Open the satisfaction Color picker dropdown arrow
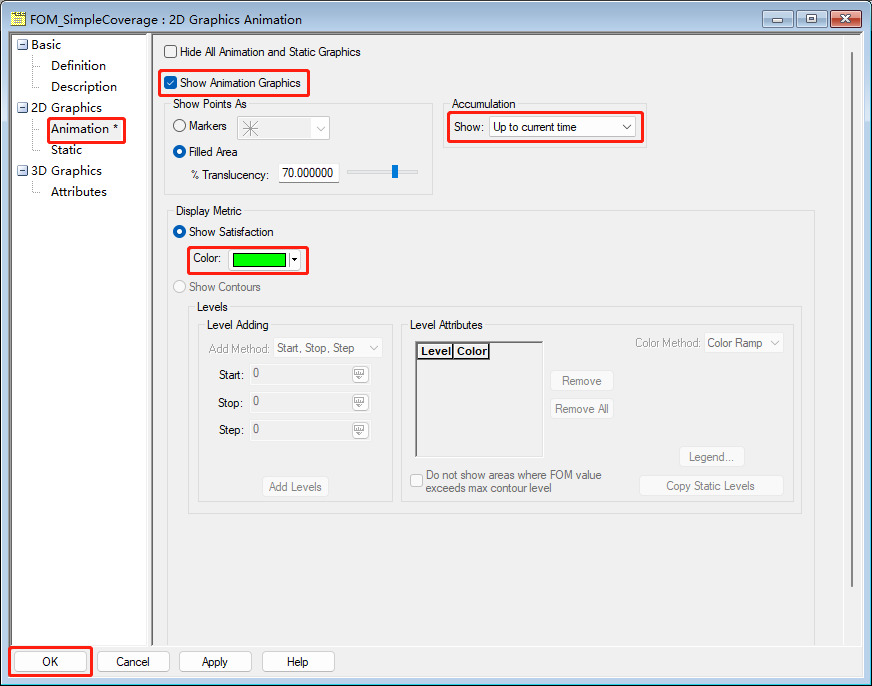 click(295, 260)
